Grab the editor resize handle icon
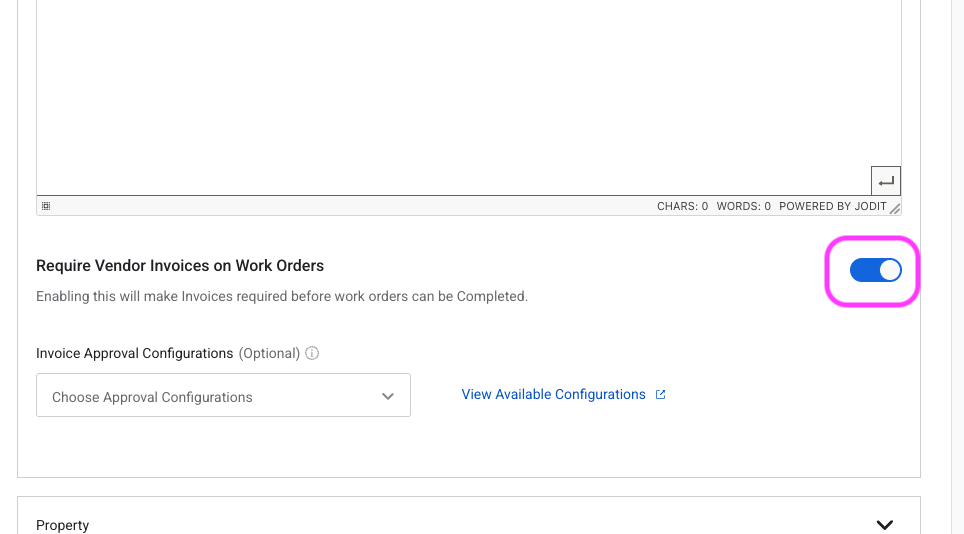 click(x=895, y=208)
